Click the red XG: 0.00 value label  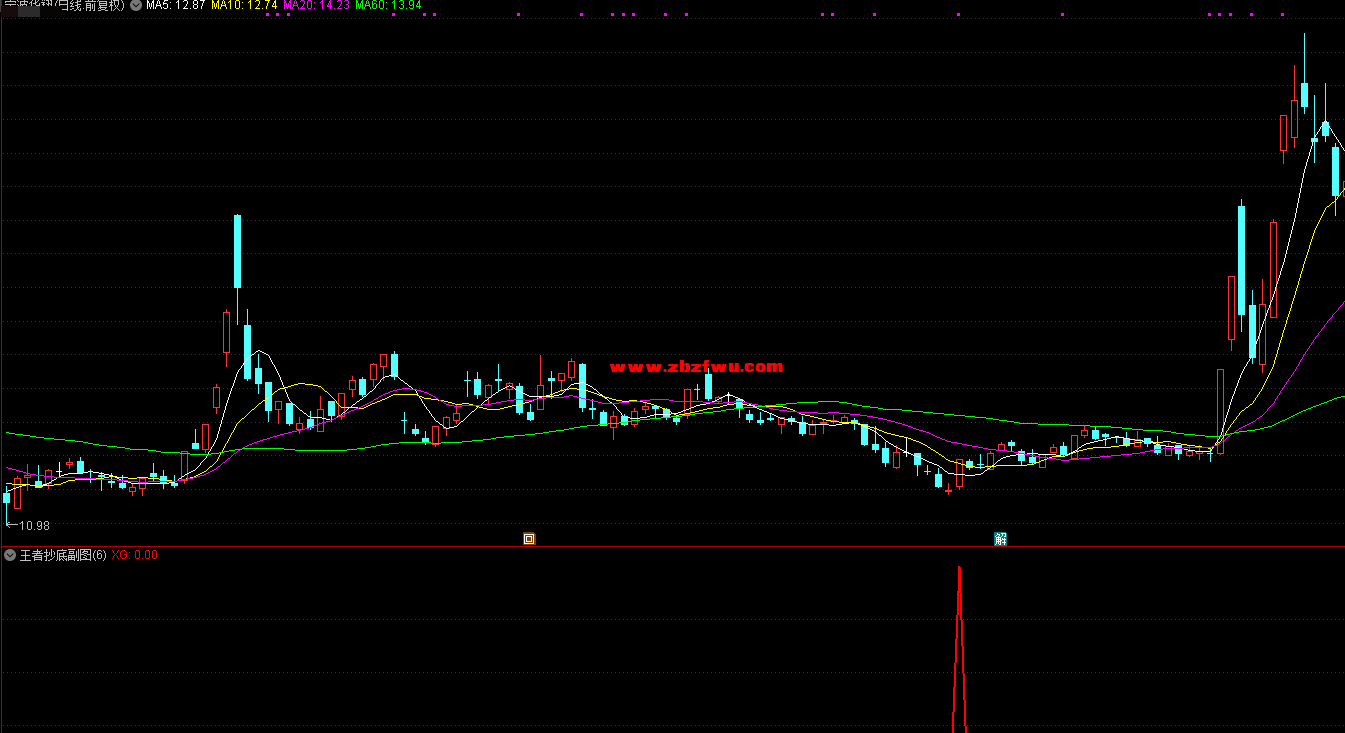pos(134,555)
